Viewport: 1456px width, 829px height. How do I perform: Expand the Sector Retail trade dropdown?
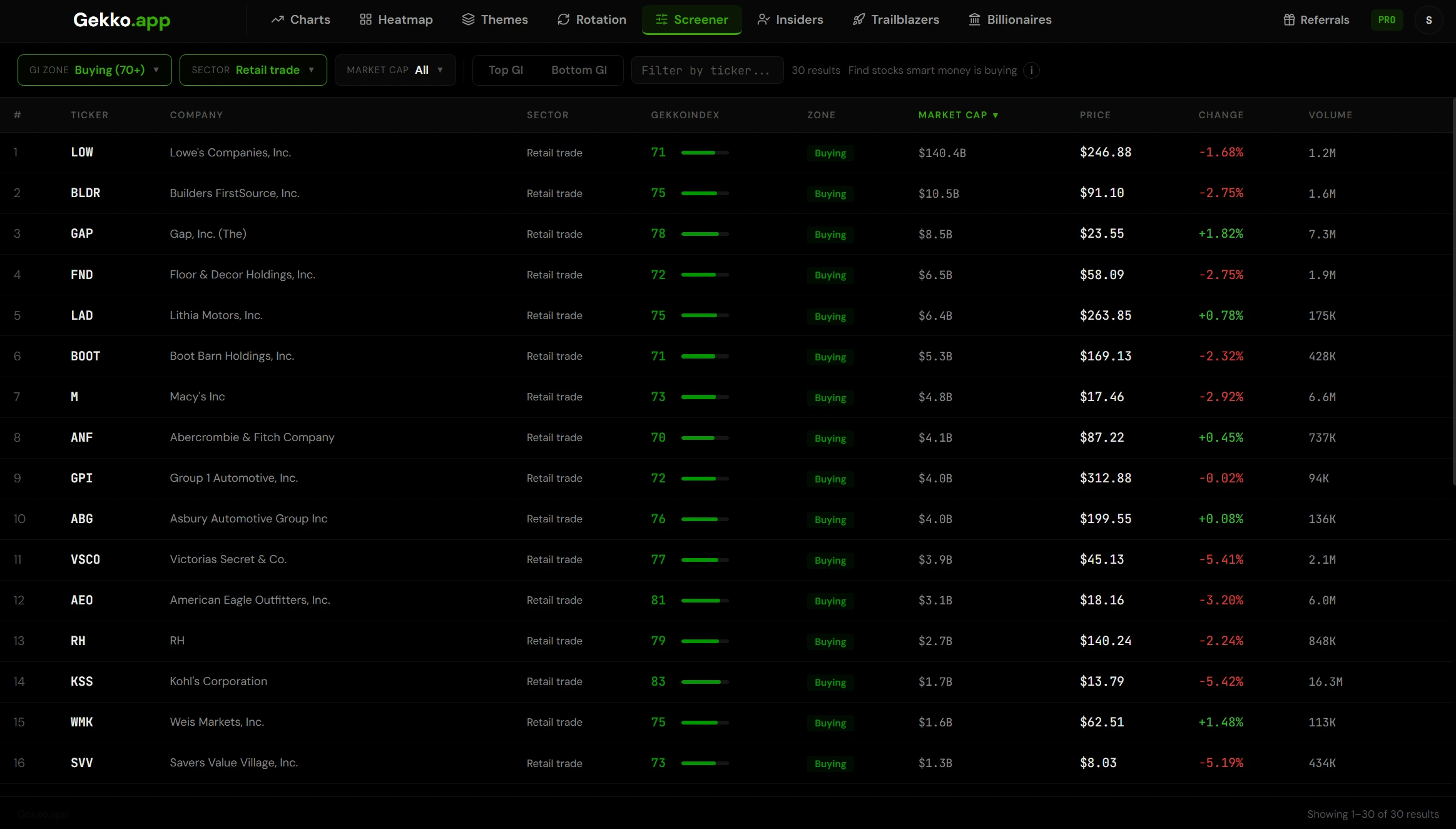coord(253,70)
